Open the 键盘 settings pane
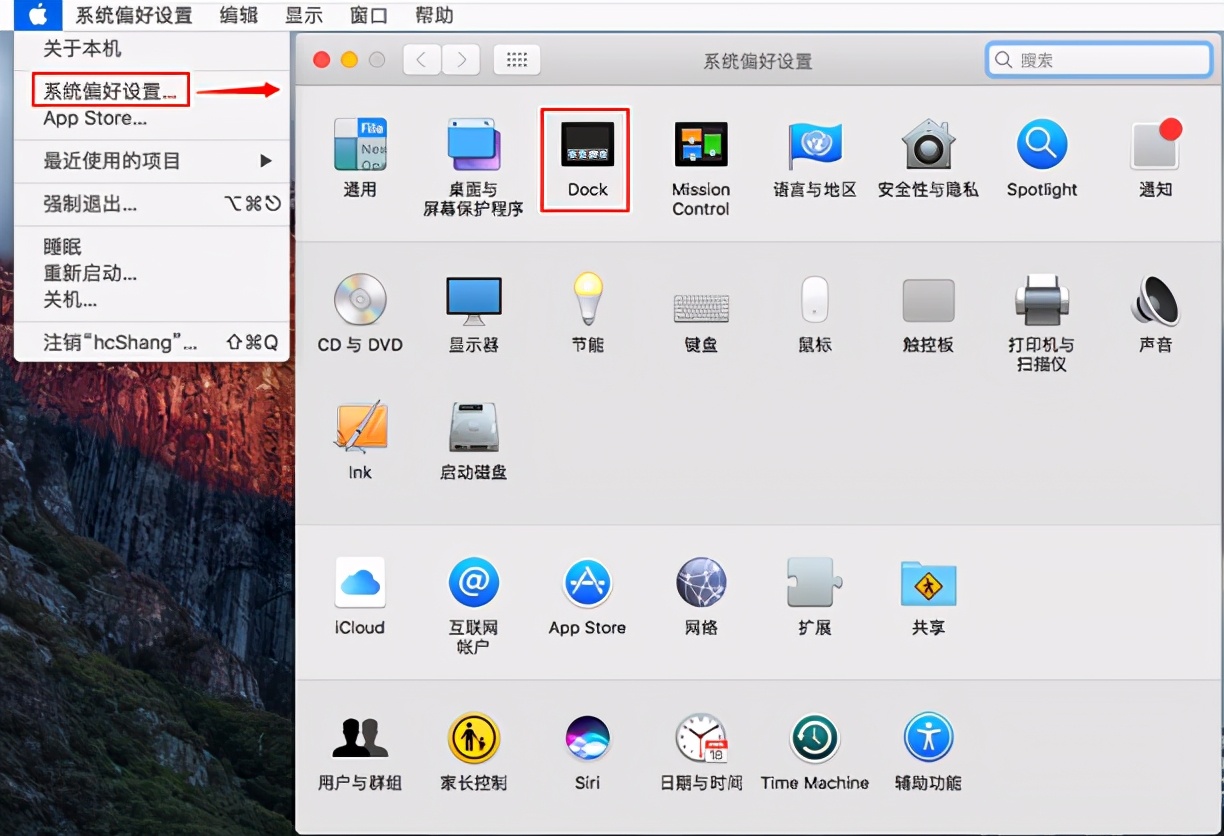This screenshot has height=836, width=1224. pyautogui.click(x=700, y=303)
